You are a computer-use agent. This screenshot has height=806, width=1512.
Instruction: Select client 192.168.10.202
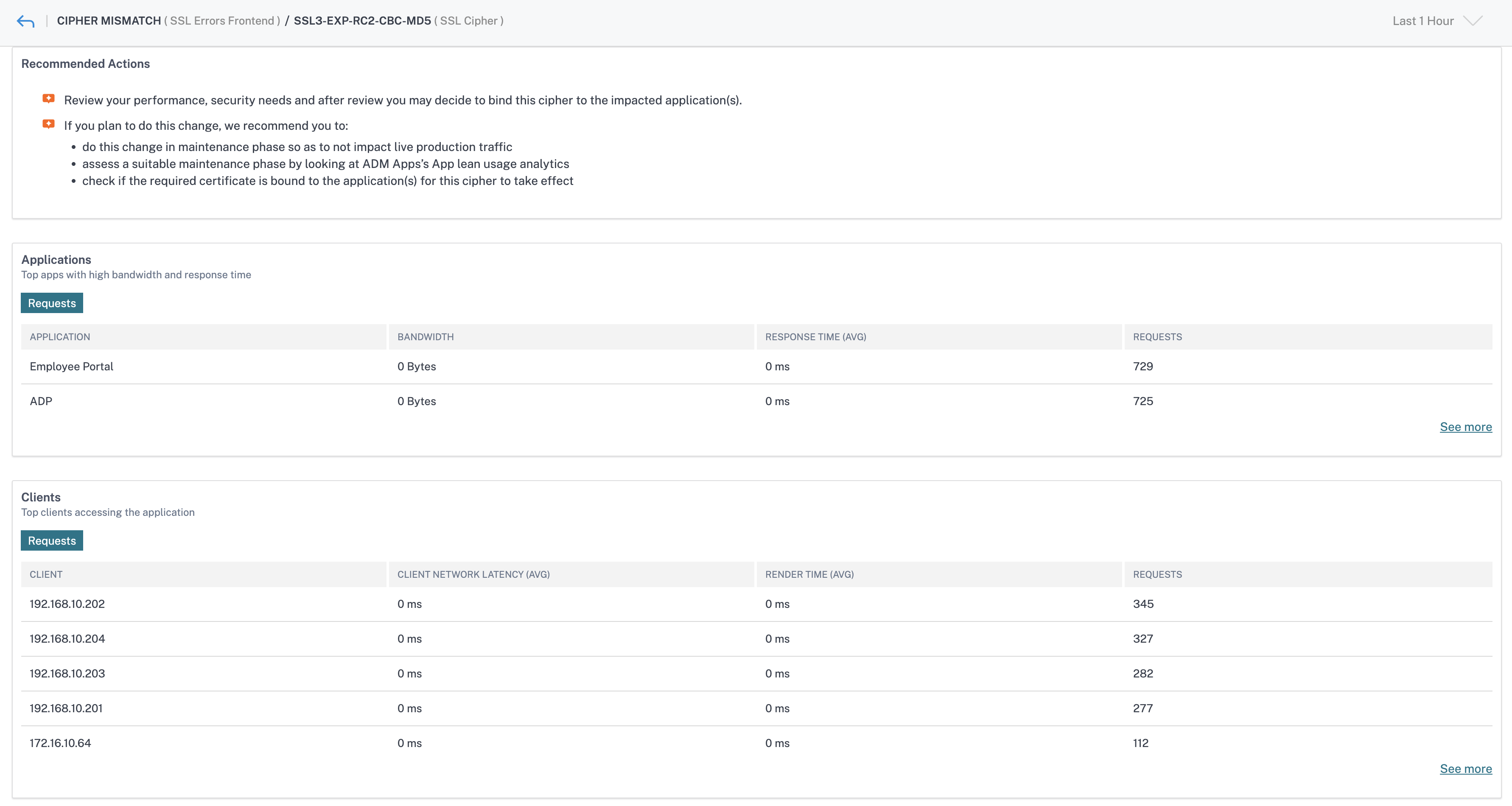tap(67, 604)
